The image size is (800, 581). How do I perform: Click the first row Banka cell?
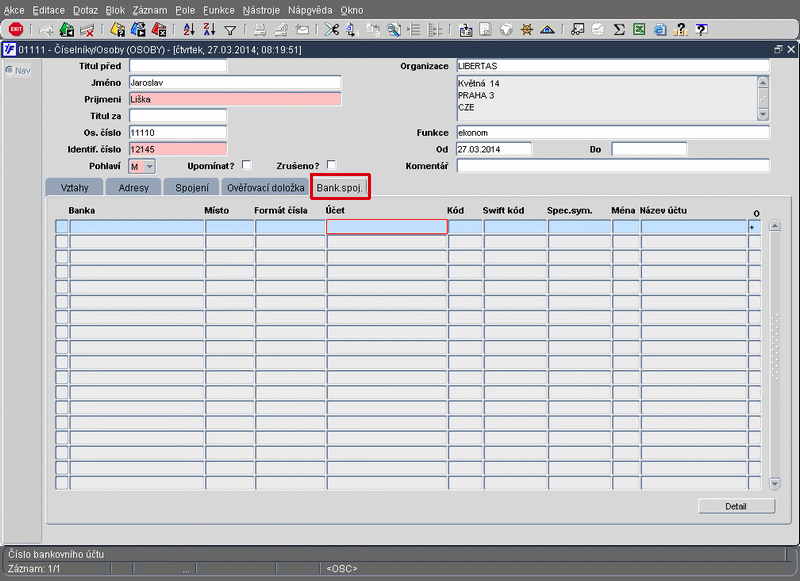[137, 226]
